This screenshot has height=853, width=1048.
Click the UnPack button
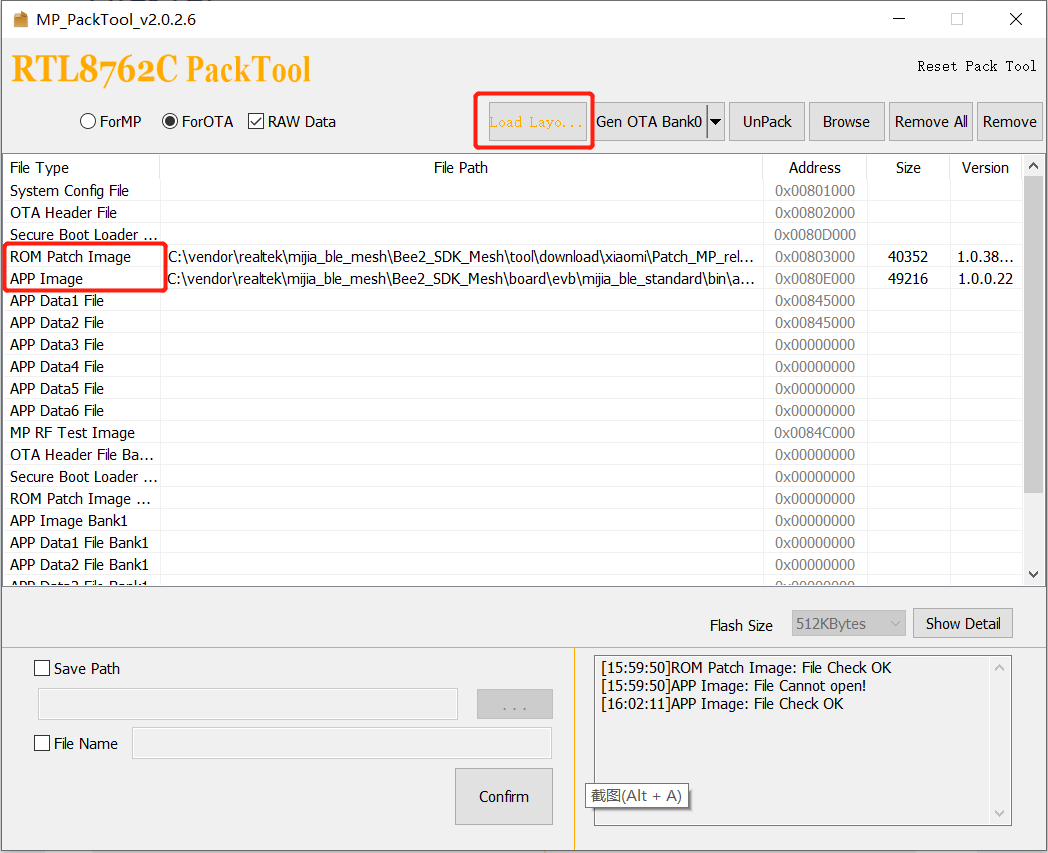pyautogui.click(x=766, y=120)
